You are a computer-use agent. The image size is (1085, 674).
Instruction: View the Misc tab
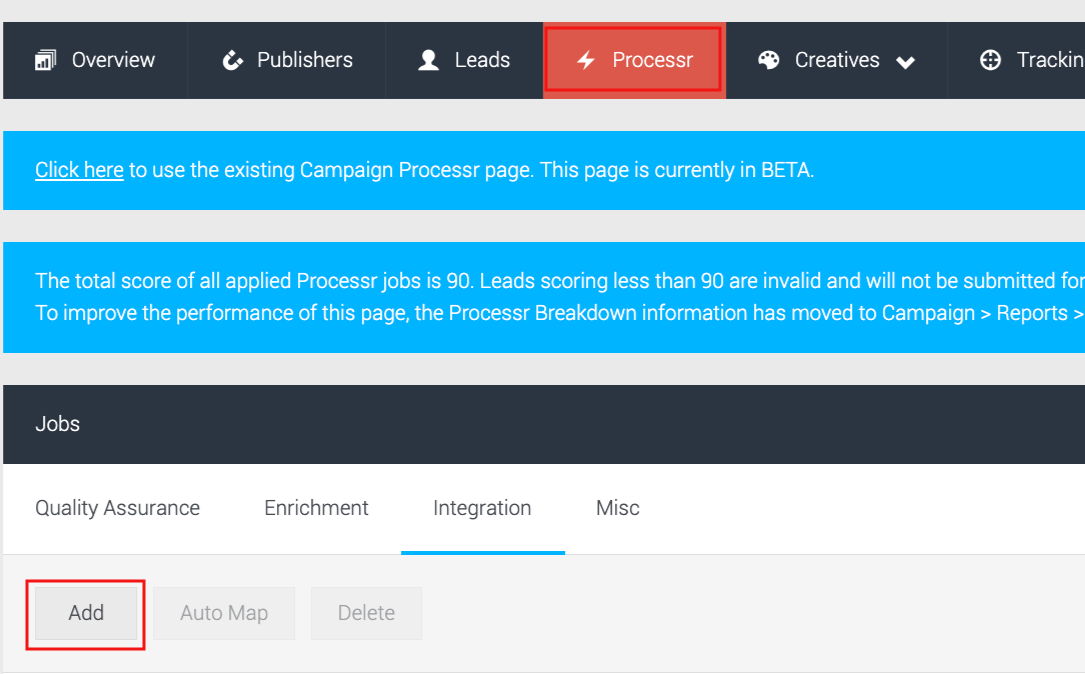pyautogui.click(x=617, y=507)
